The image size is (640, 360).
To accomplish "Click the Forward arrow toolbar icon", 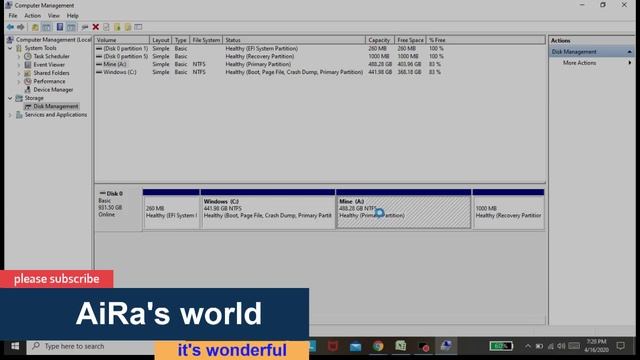I will pyautogui.click(x=20, y=27).
